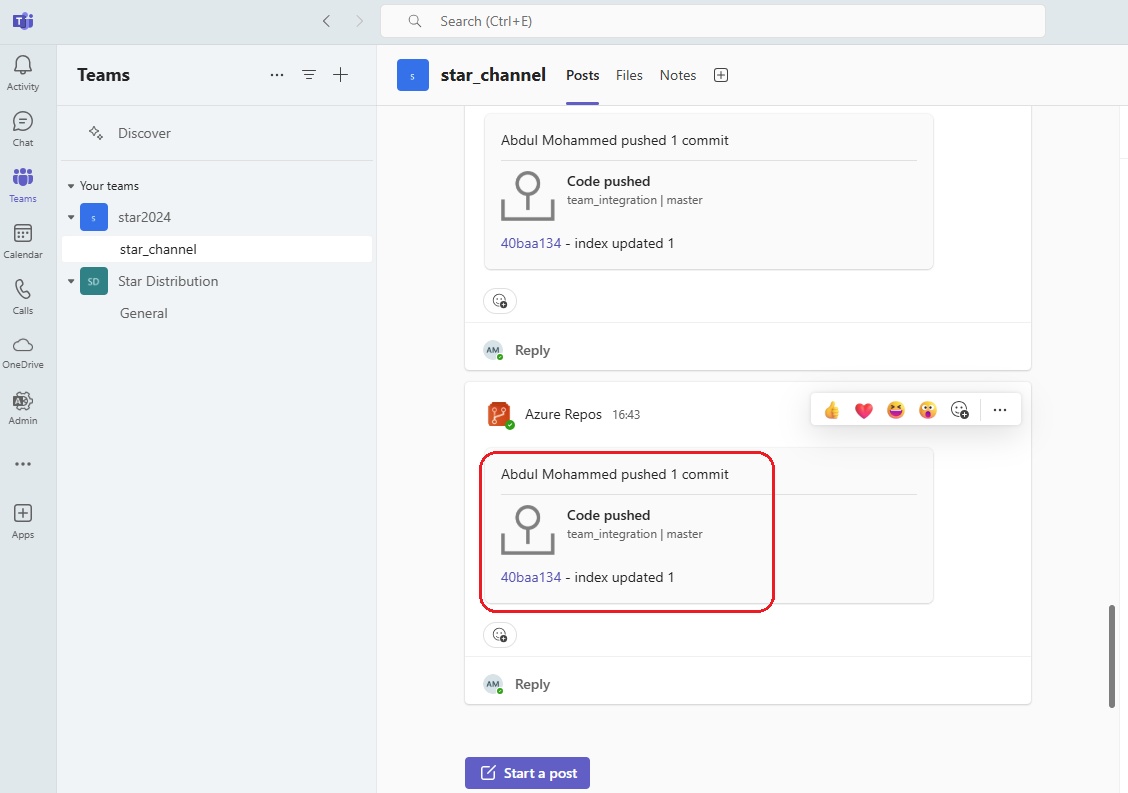This screenshot has height=793, width=1128.
Task: Switch to the Files tab
Action: coord(629,75)
